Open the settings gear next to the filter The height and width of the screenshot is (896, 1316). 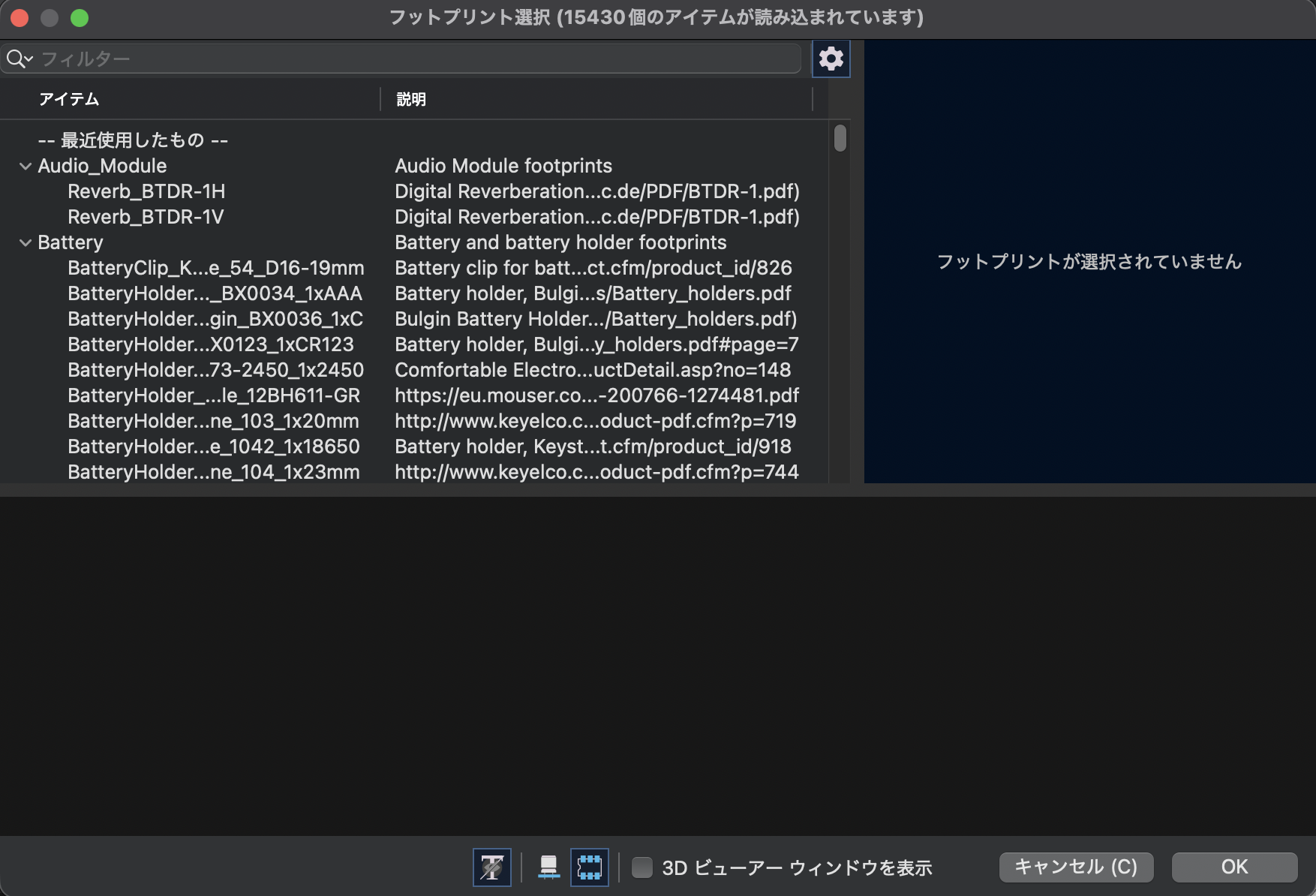[x=831, y=59]
